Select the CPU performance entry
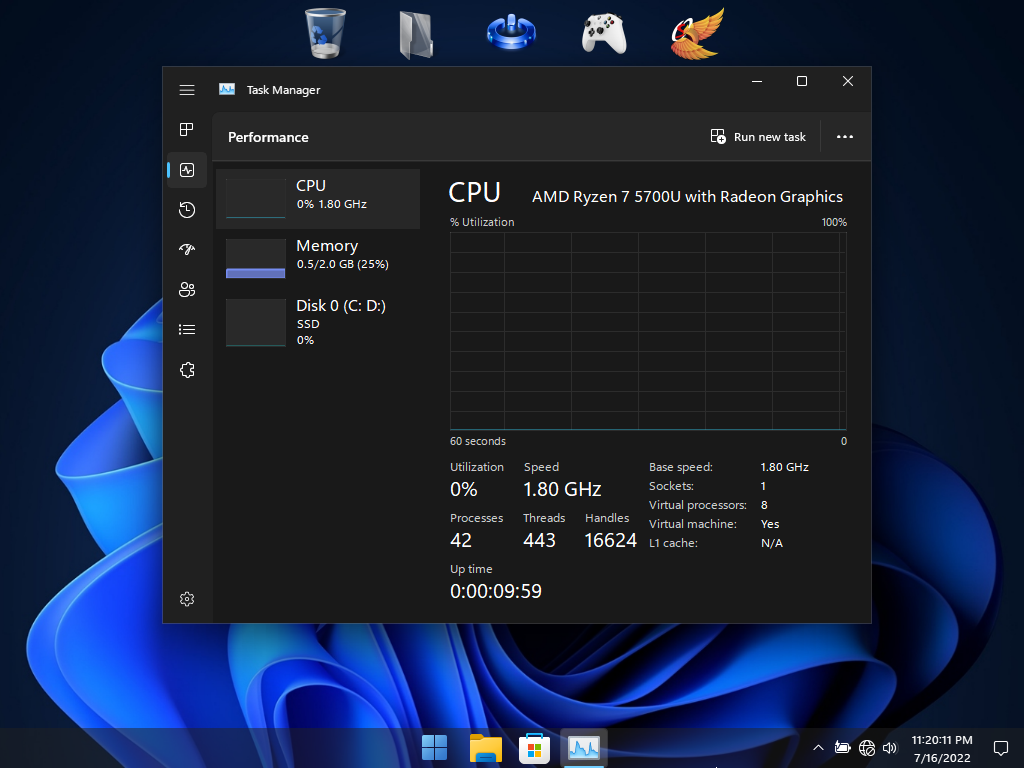 (x=318, y=199)
